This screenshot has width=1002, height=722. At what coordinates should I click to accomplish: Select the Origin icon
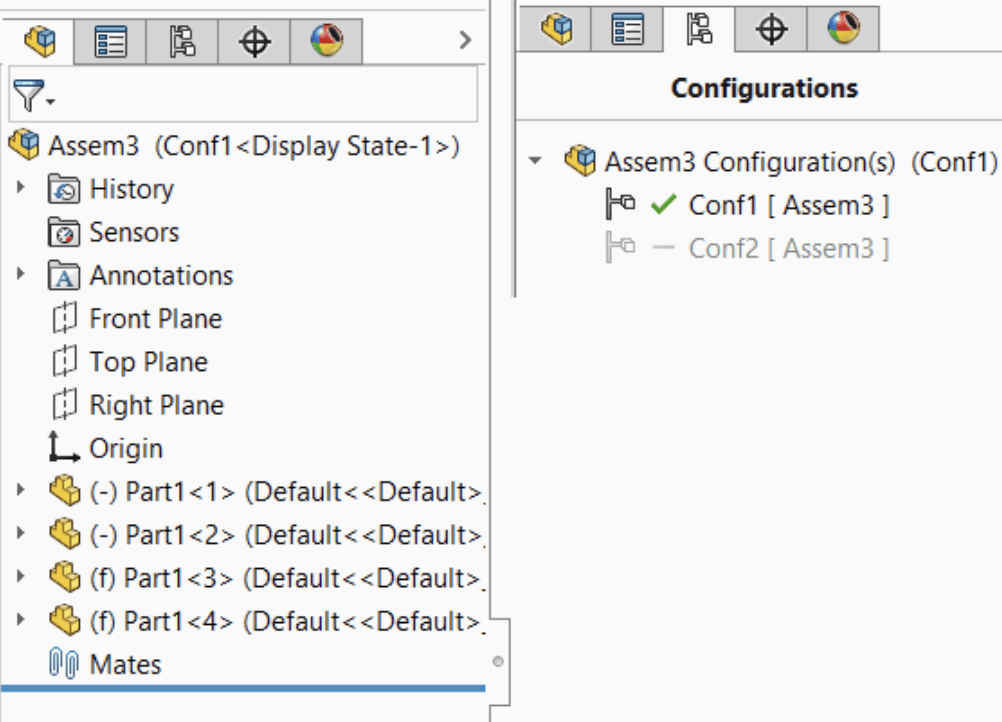point(64,447)
